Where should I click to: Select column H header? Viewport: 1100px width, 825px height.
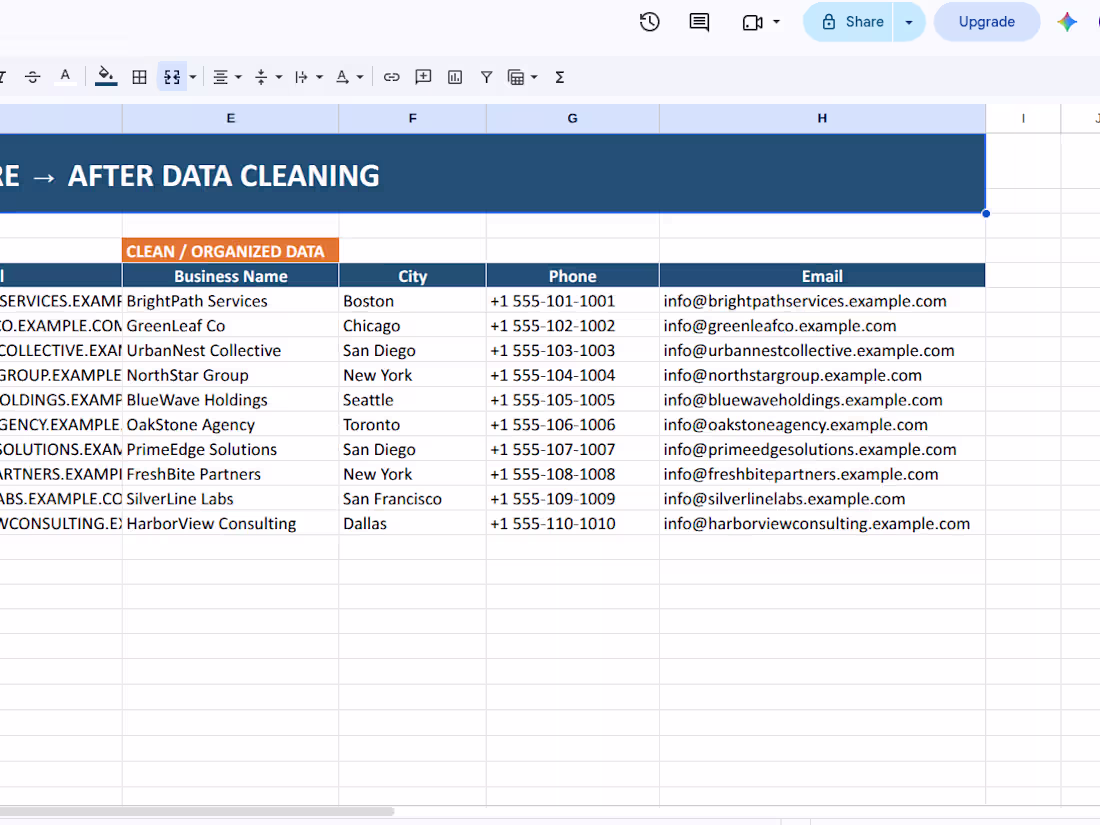click(822, 119)
